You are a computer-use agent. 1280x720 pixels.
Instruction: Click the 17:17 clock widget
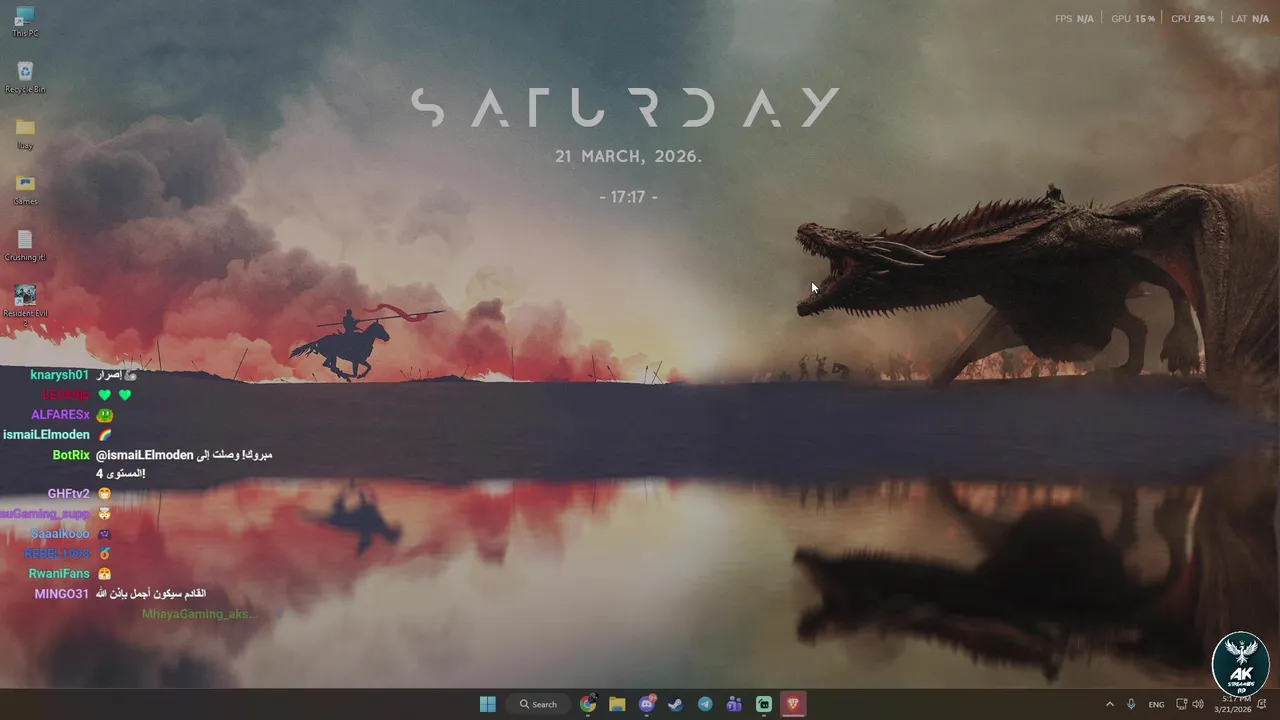click(628, 197)
